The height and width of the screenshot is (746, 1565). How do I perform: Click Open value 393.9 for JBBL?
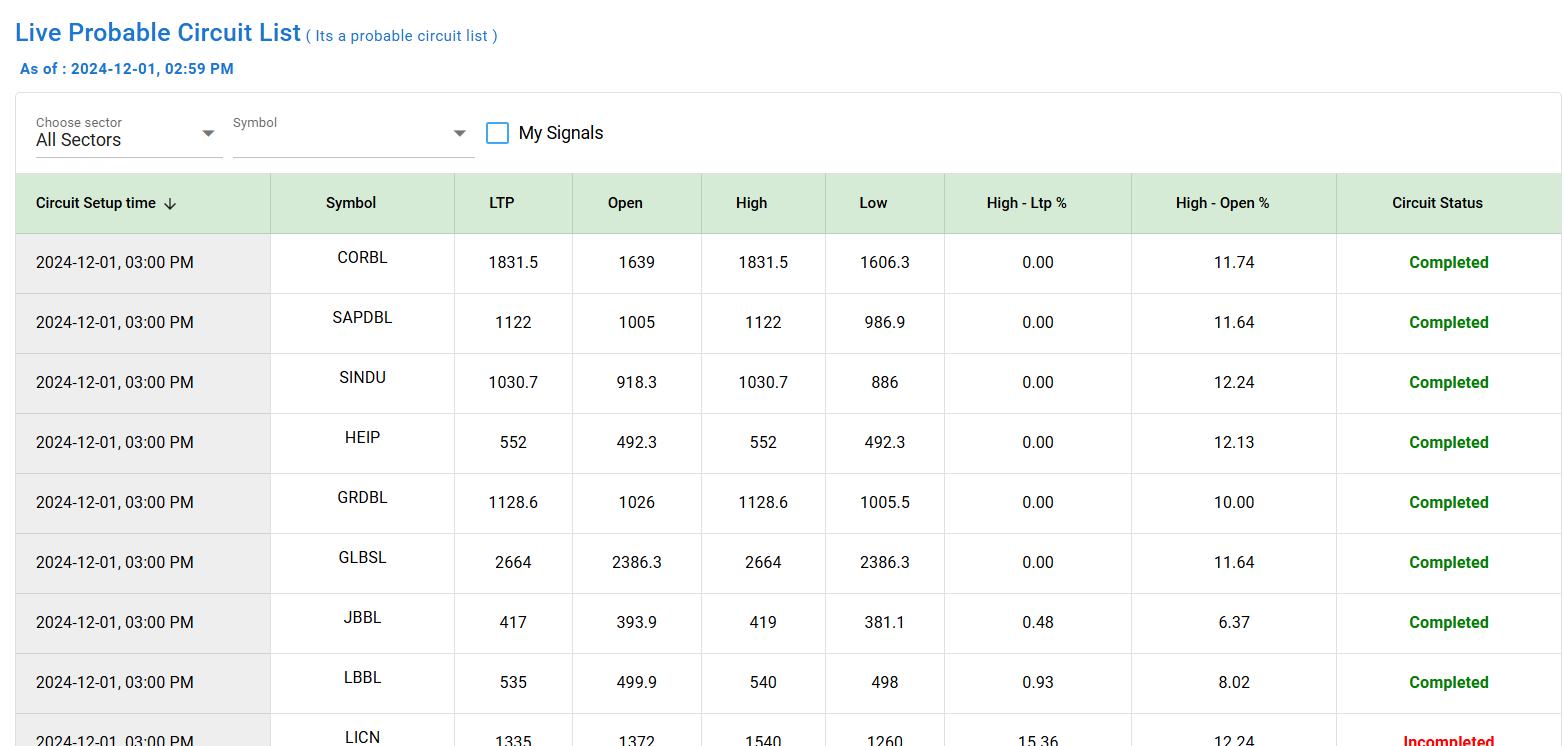[x=636, y=622]
